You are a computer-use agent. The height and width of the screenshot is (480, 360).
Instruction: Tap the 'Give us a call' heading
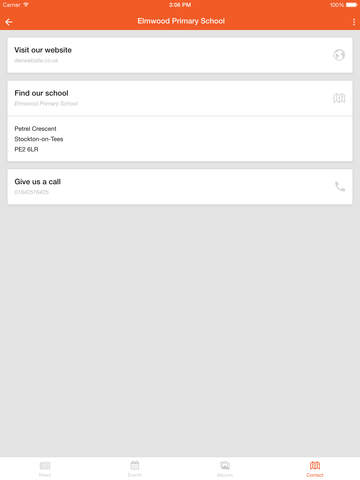coord(37,182)
